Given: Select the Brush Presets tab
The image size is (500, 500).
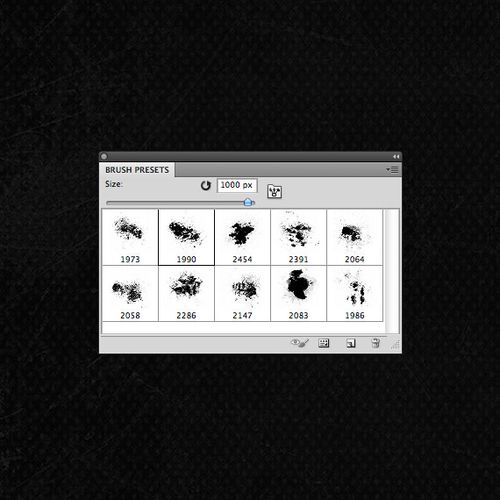Looking at the screenshot, I should click(x=137, y=170).
